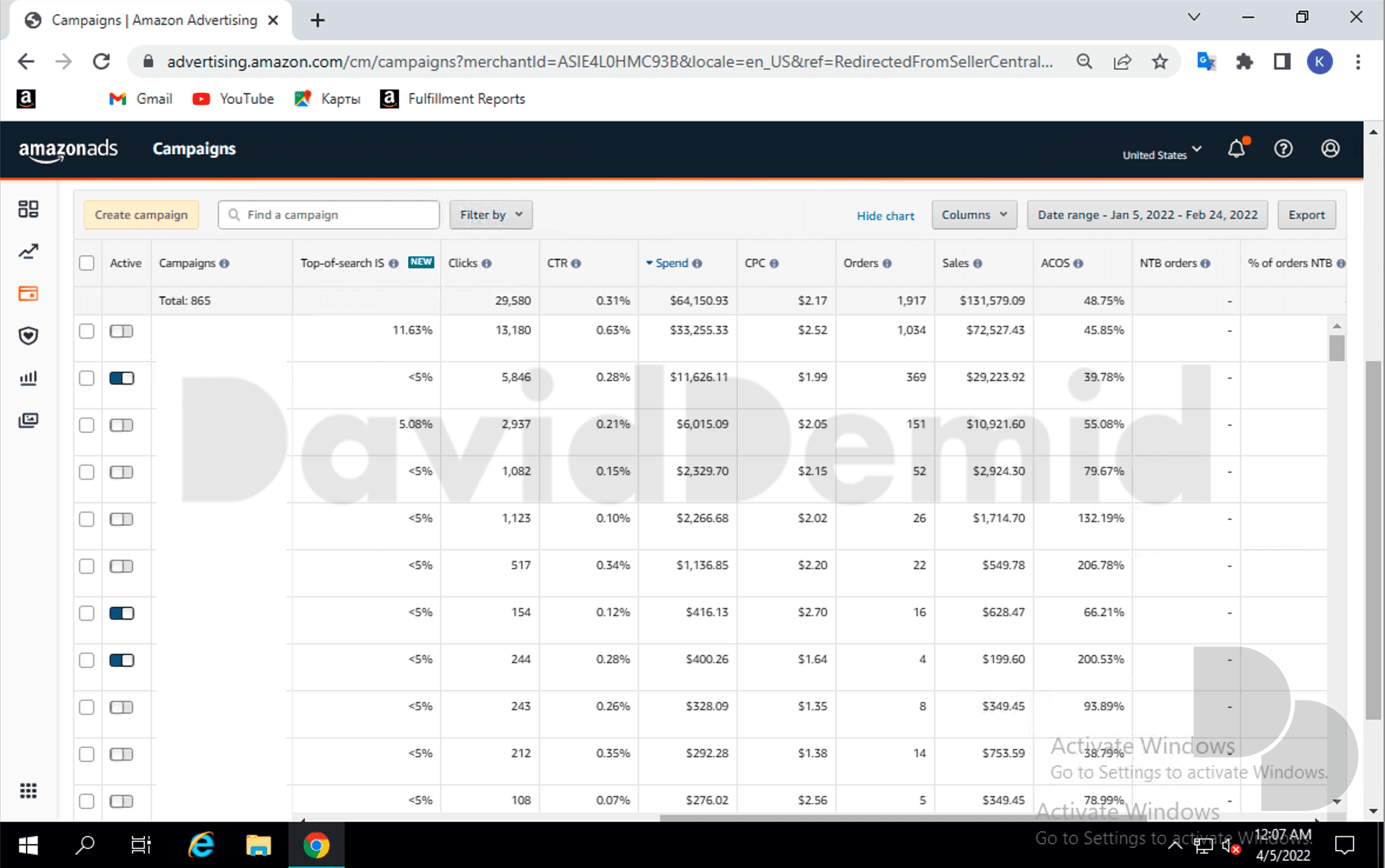1385x868 pixels.
Task: Open the Columns dropdown
Action: pos(974,215)
